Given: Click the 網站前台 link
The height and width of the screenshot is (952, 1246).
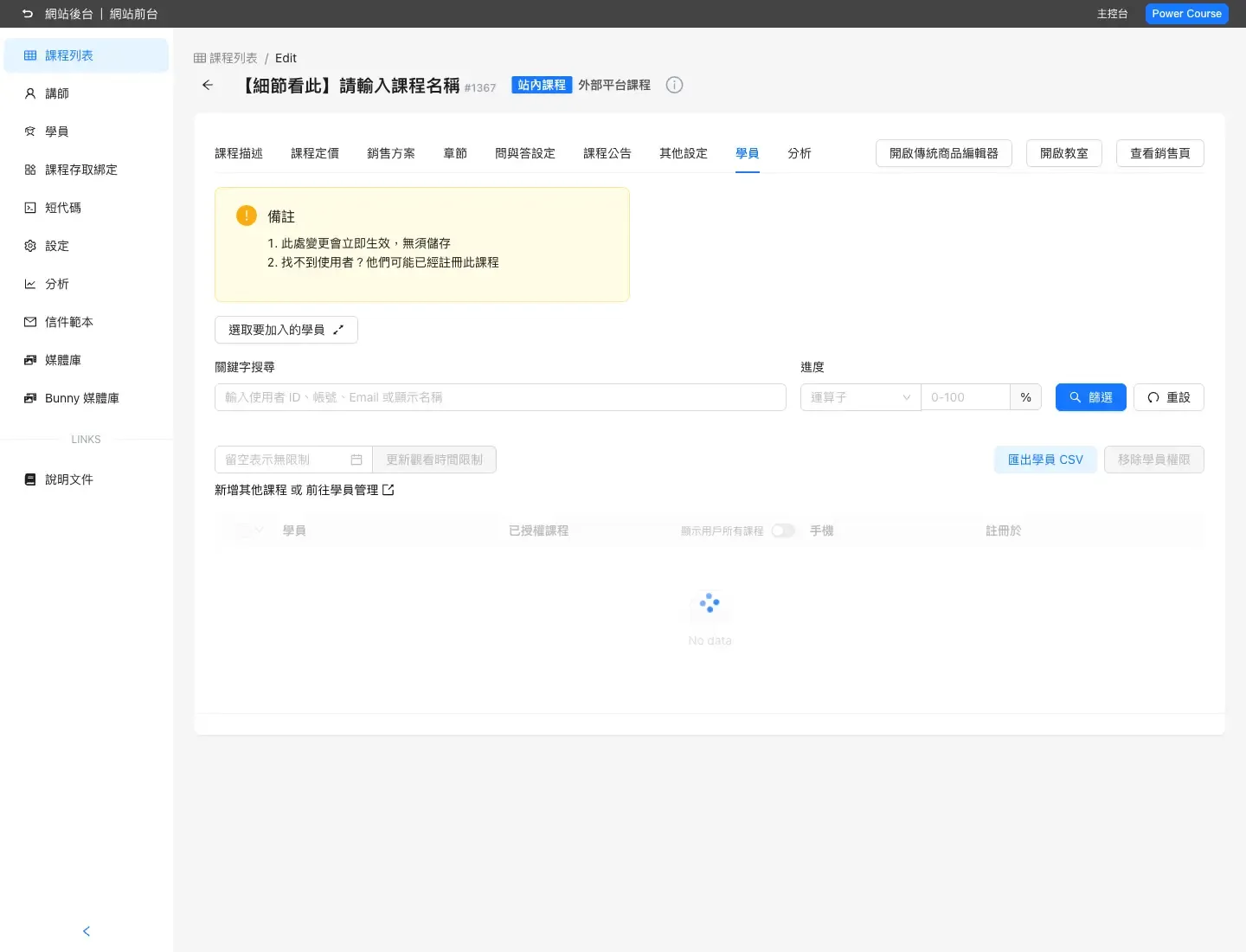Looking at the screenshot, I should (x=134, y=14).
